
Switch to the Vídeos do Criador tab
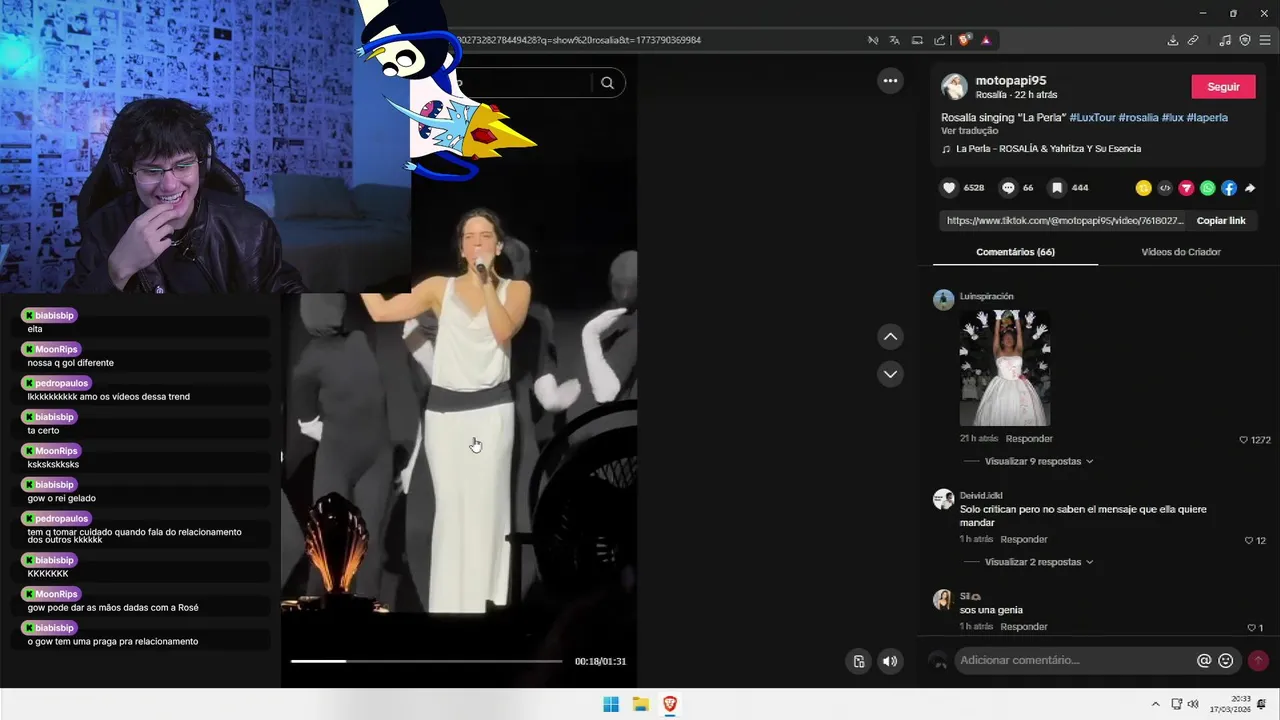(1181, 252)
